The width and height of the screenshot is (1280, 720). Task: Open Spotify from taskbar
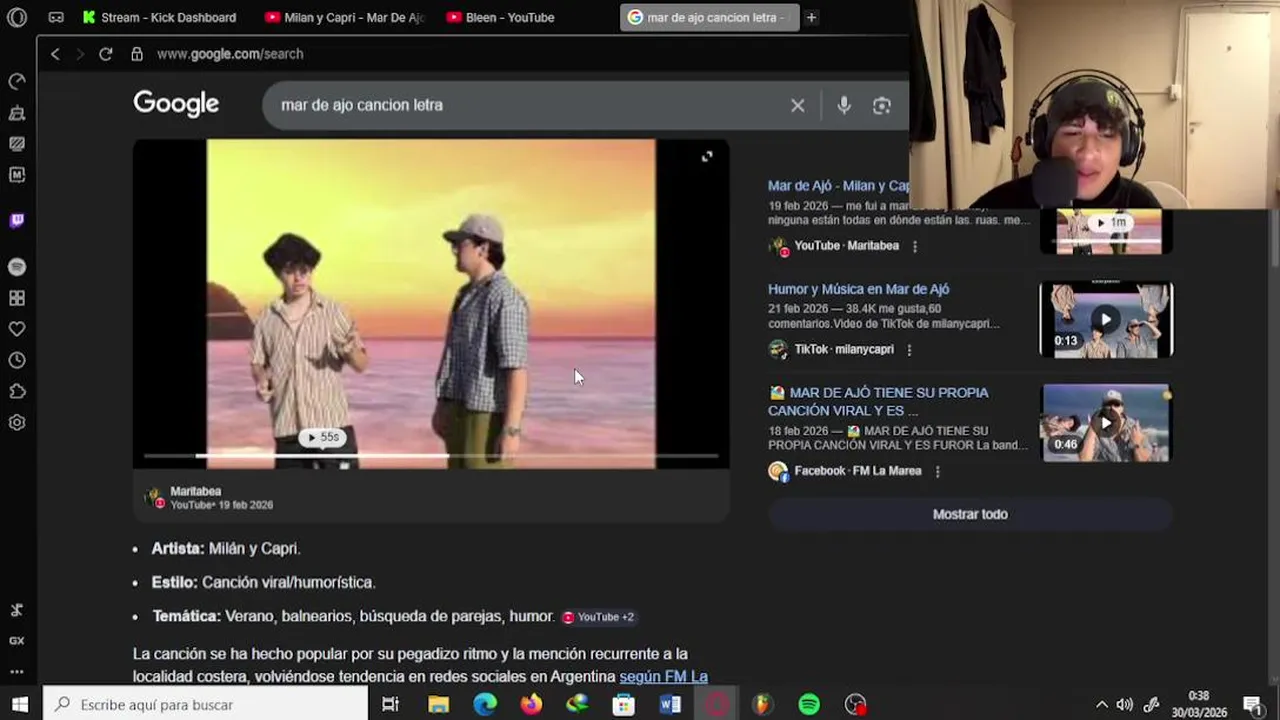point(809,705)
